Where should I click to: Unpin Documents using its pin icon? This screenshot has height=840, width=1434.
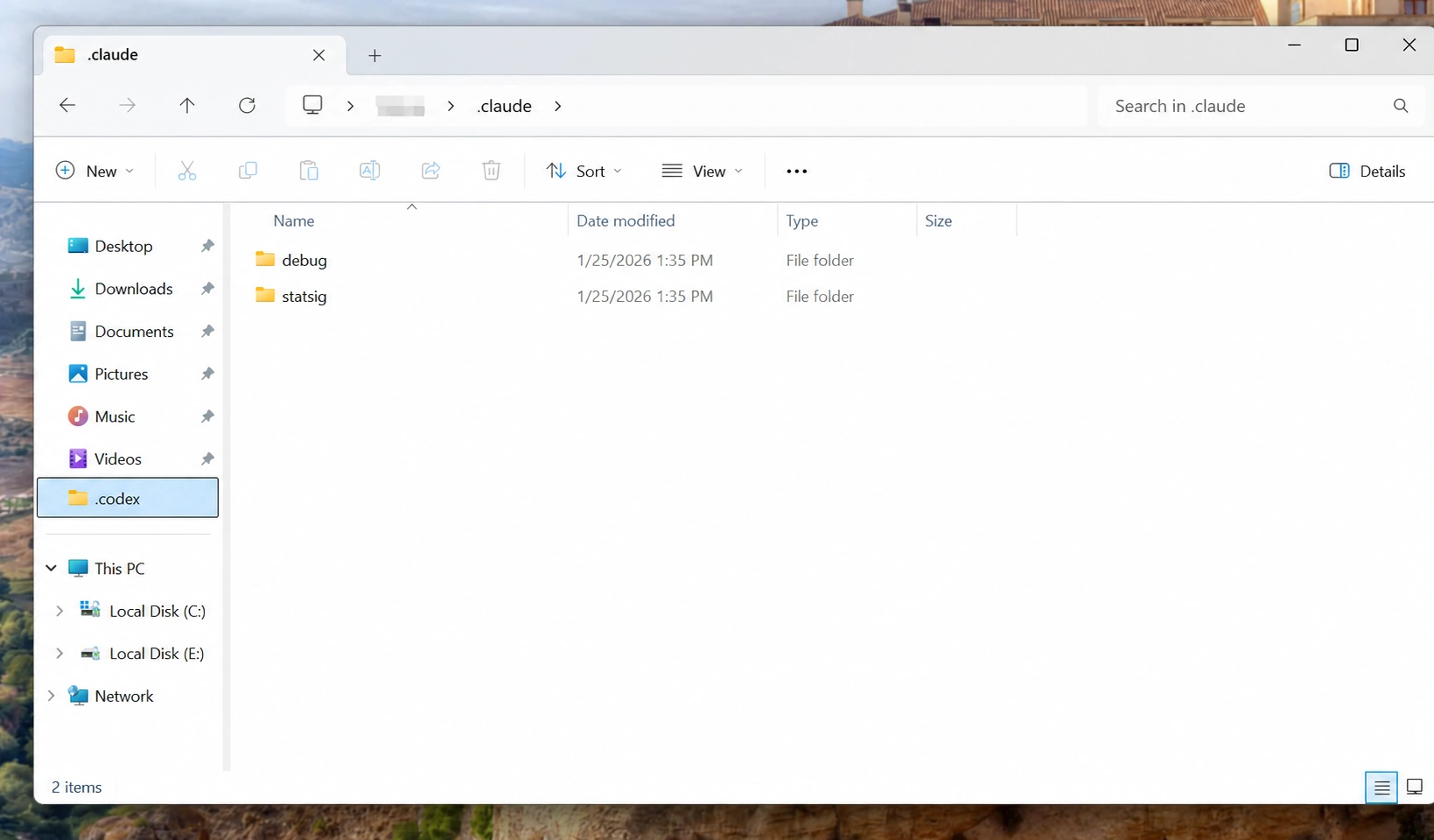[207, 331]
